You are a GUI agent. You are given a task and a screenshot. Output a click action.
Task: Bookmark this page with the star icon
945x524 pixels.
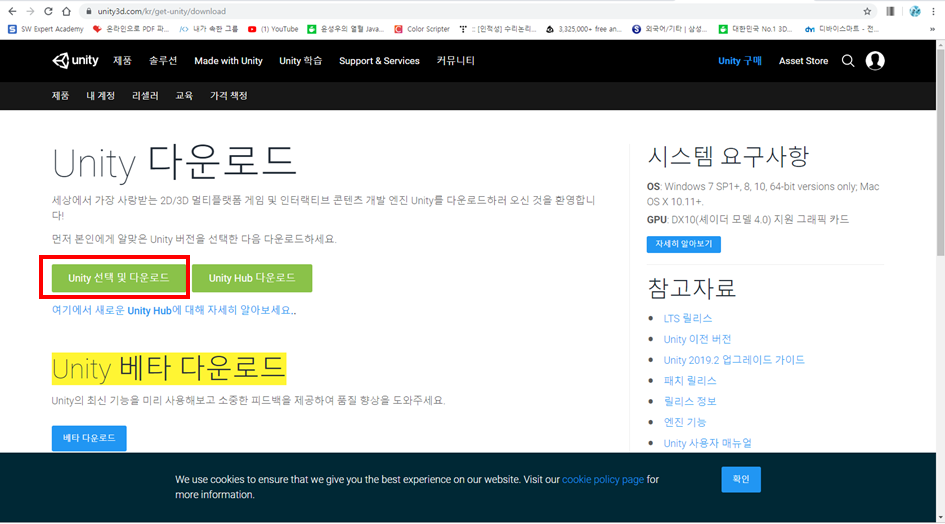point(867,11)
